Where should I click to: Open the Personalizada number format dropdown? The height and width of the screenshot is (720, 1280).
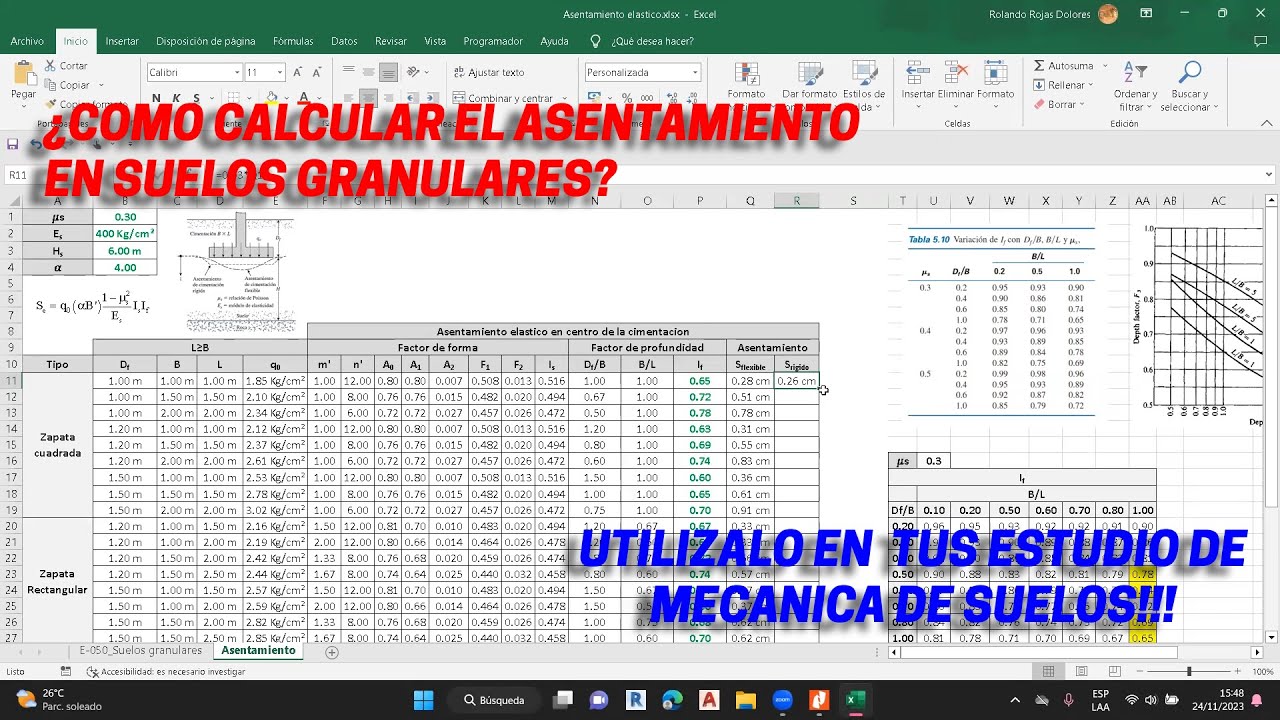(695, 72)
